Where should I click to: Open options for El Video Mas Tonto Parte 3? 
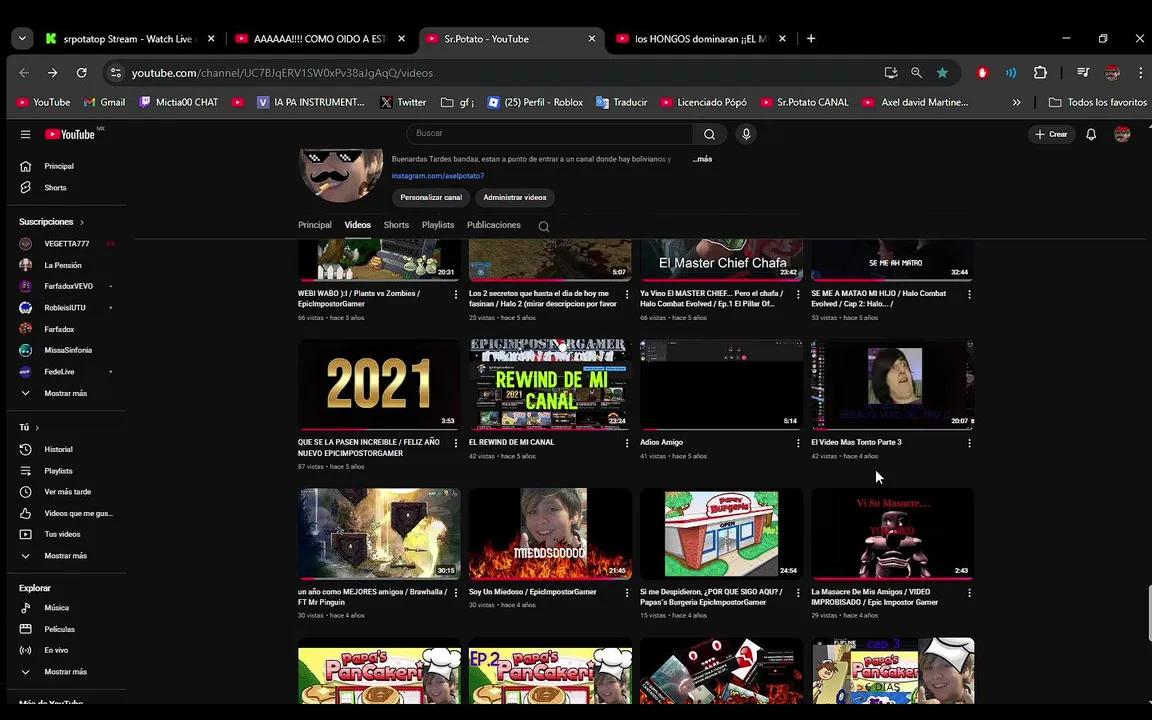pyautogui.click(x=969, y=443)
